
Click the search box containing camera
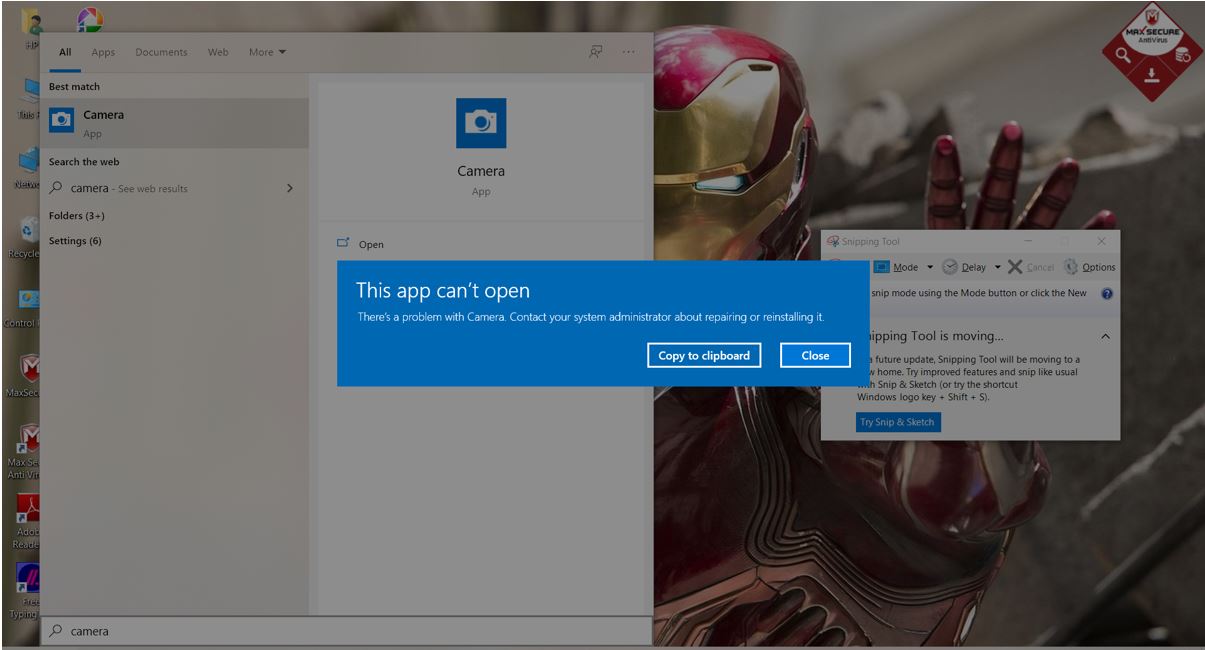point(346,631)
